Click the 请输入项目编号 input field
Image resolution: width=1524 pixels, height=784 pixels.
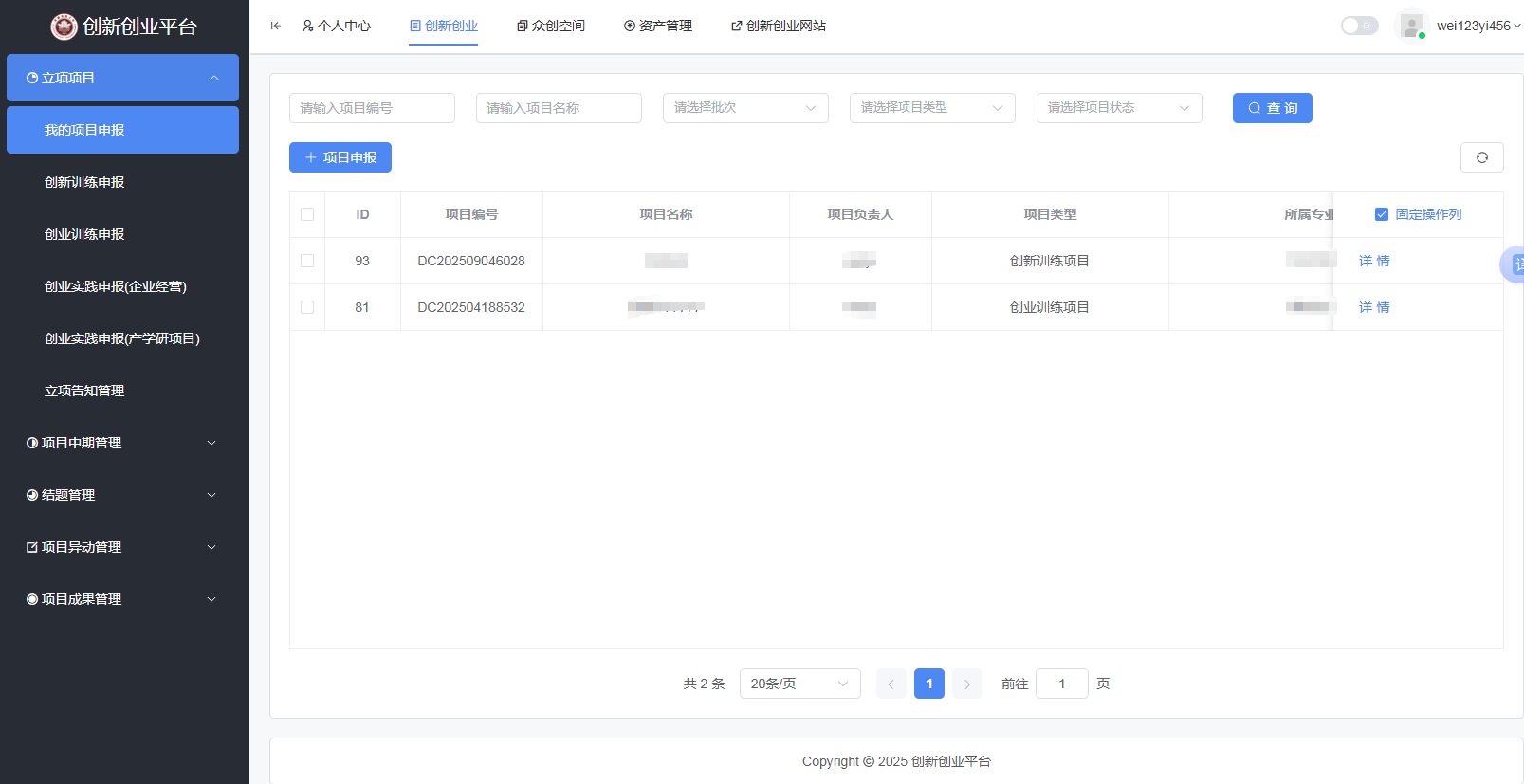point(371,108)
